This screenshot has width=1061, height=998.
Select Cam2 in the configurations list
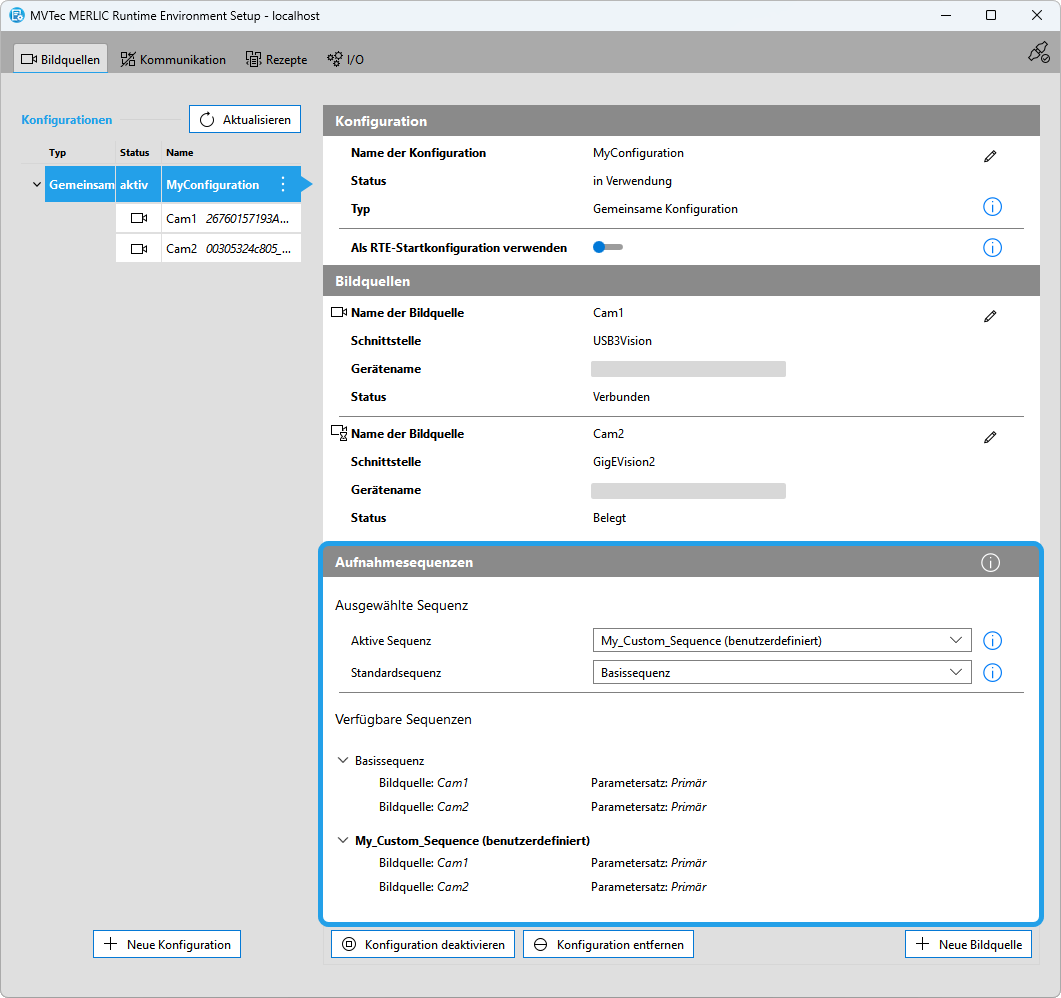point(208,249)
